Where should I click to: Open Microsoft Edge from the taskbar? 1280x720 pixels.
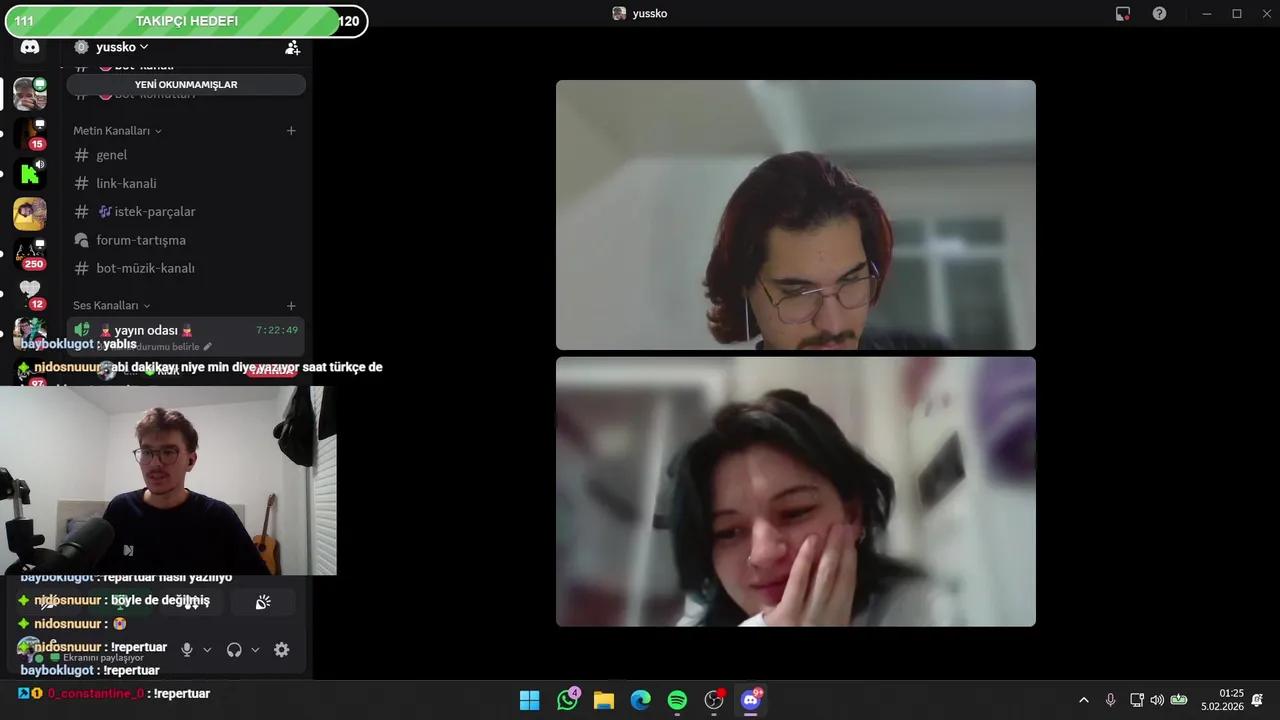[641, 700]
